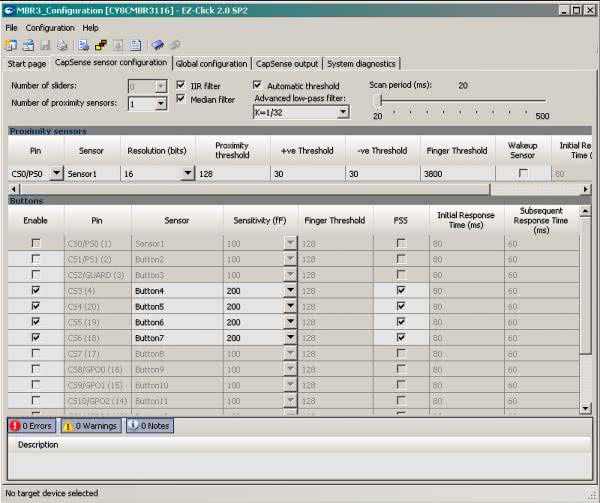This screenshot has width=600, height=503.
Task: Expand the Button4 Sensitivity dropdown
Action: point(291,291)
